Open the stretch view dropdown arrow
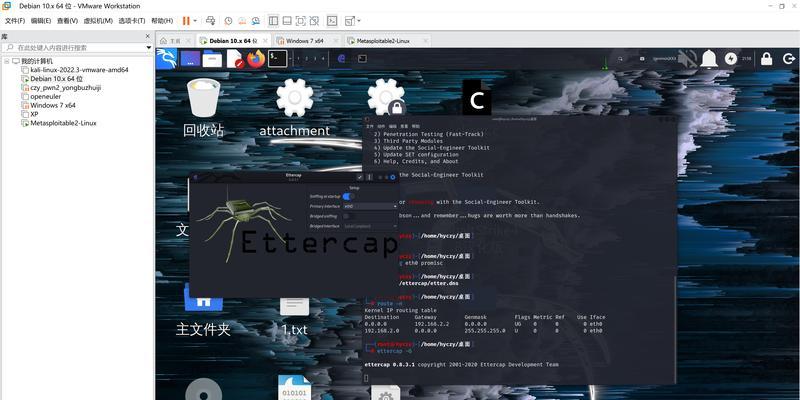Image resolution: width=800 pixels, height=400 pixels. (x=359, y=21)
